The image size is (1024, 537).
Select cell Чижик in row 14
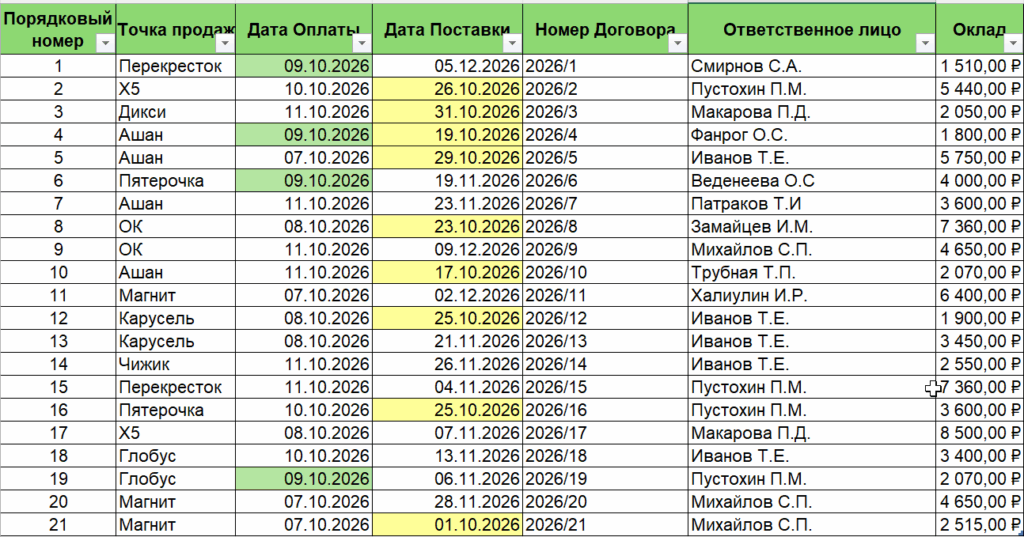point(176,364)
